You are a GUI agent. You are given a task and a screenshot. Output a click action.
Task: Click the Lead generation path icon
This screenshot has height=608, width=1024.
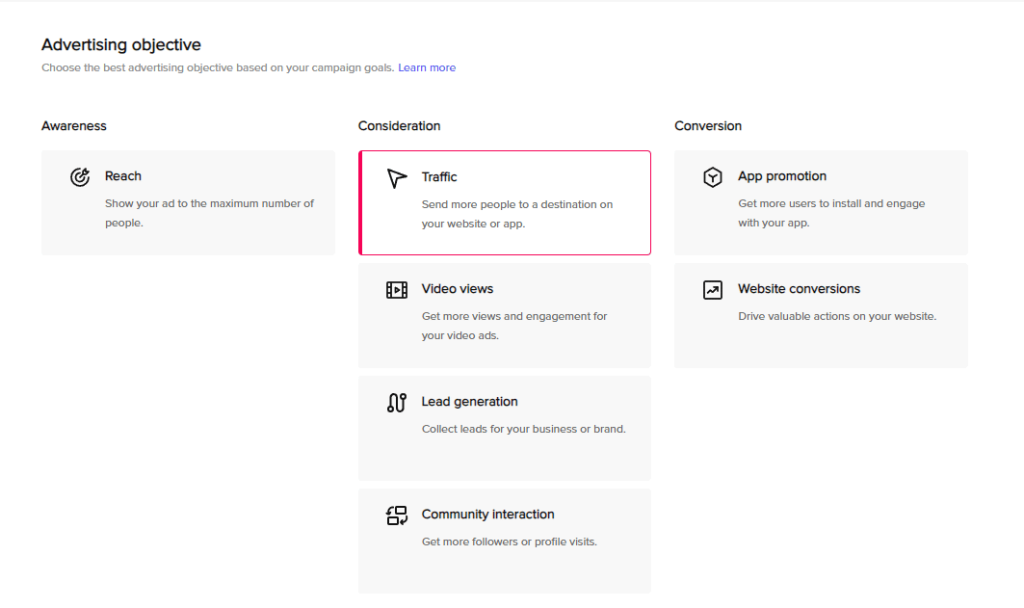point(397,403)
